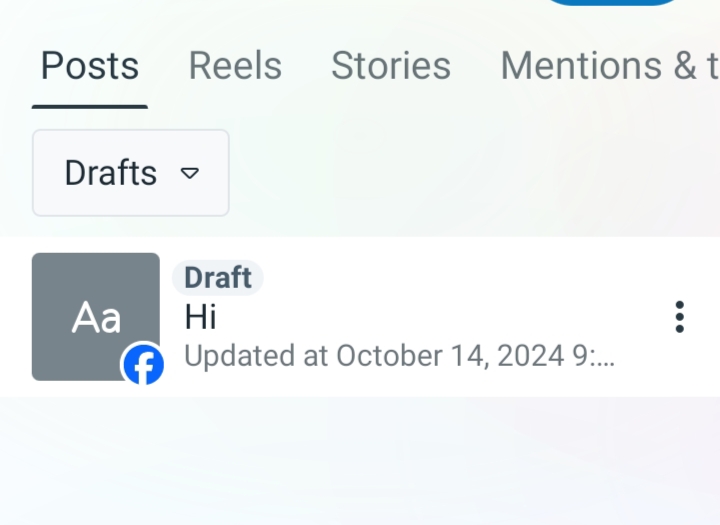This screenshot has height=525, width=720.
Task: Click the Draft status badge
Action: pos(218,277)
